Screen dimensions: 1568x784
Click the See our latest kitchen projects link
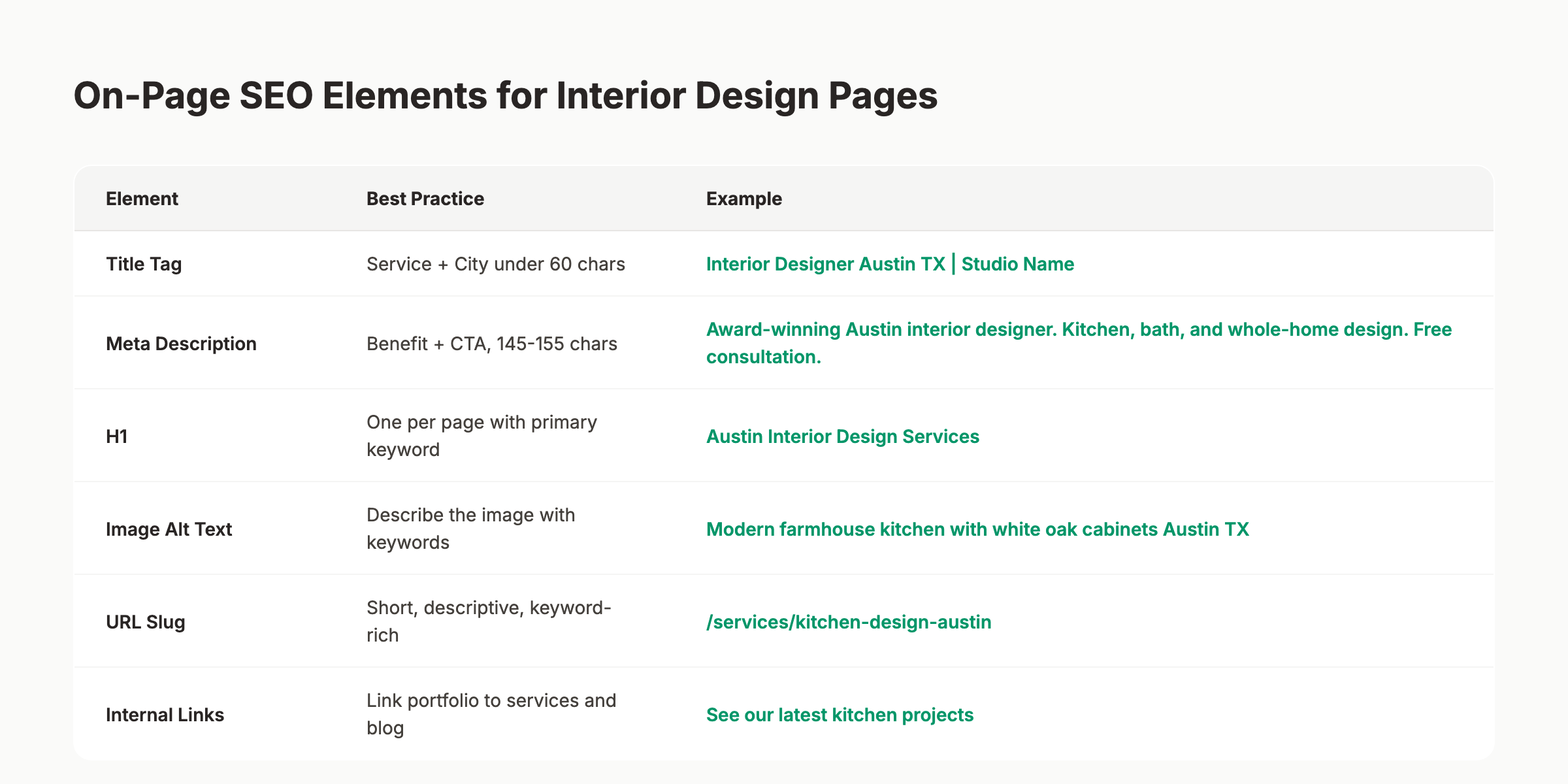click(840, 714)
